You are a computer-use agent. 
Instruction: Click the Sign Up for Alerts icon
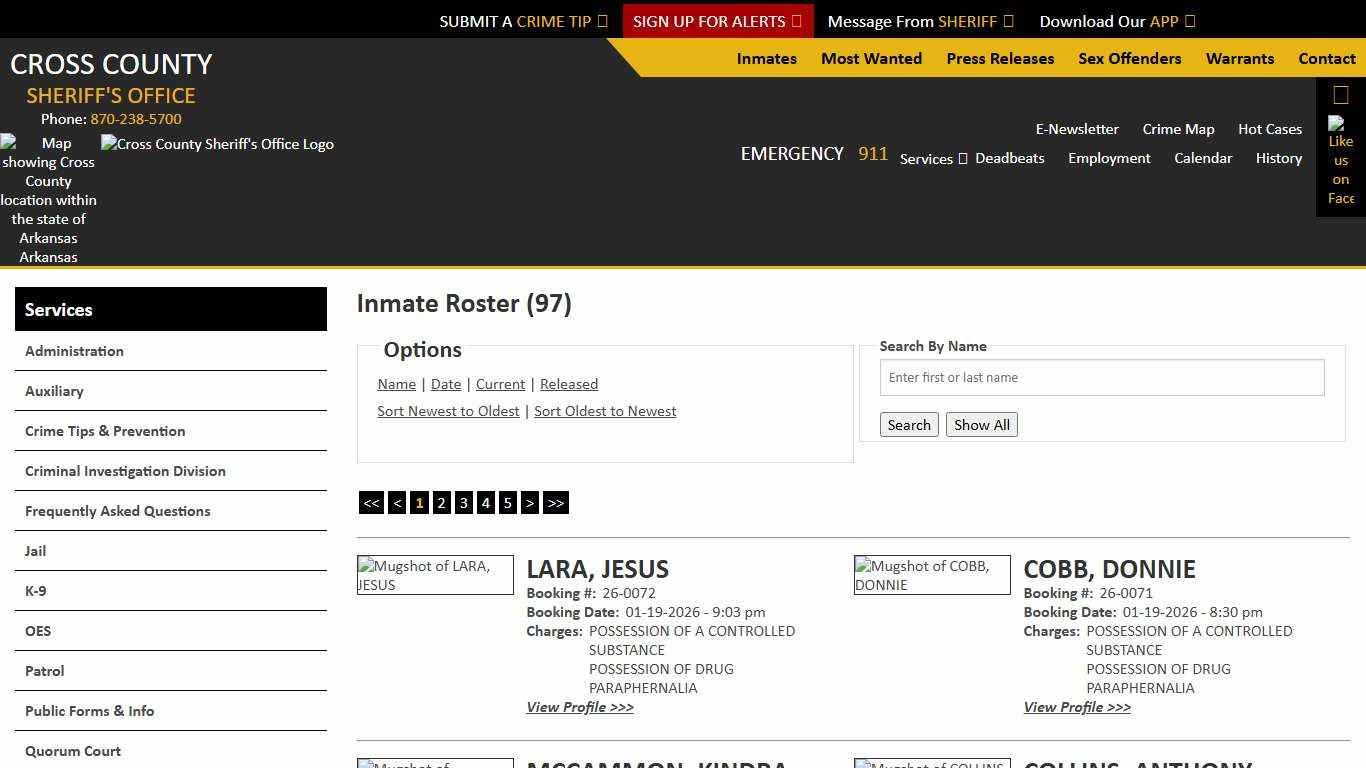point(795,20)
